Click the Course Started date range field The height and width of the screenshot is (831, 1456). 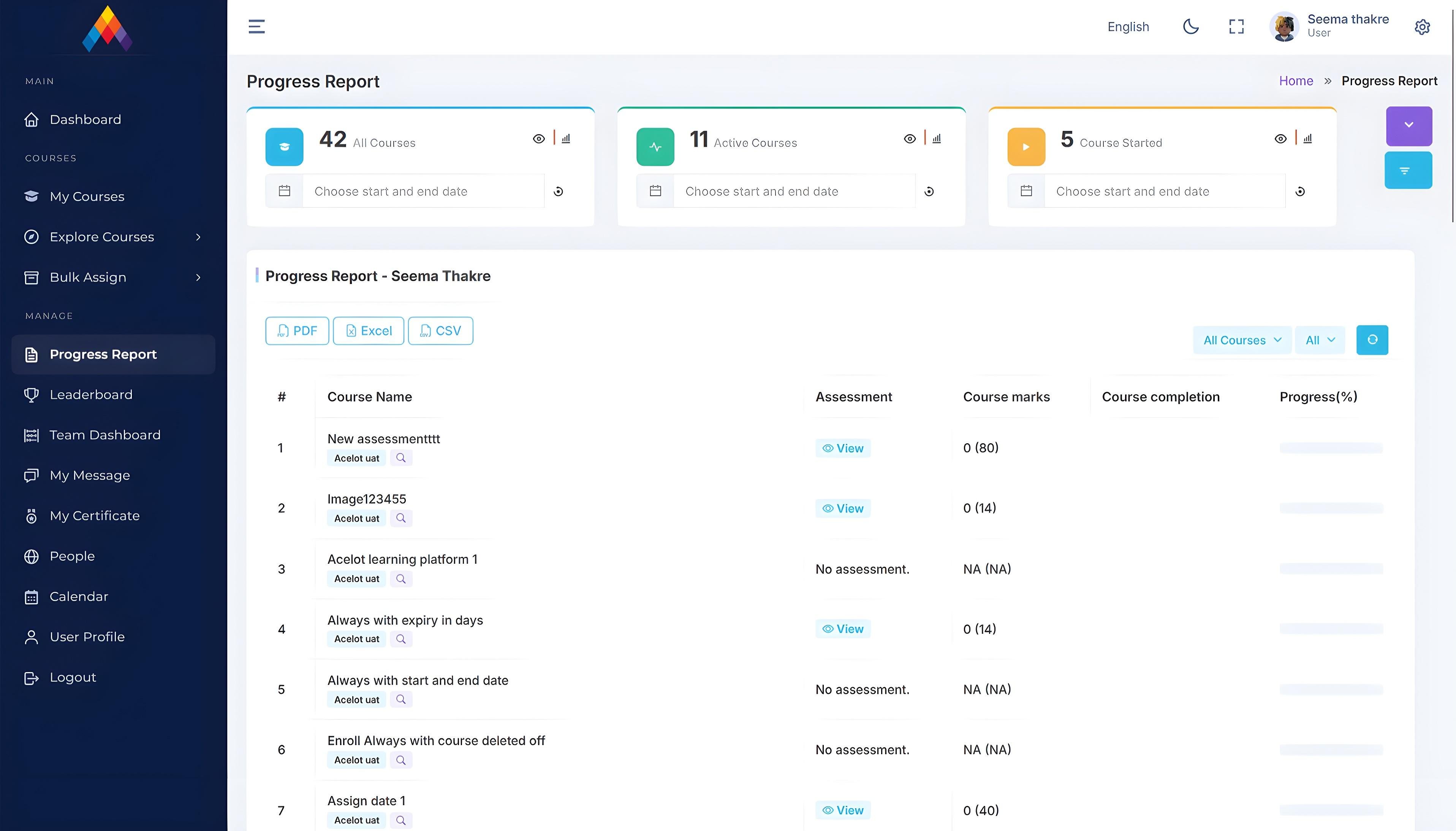coord(1163,192)
